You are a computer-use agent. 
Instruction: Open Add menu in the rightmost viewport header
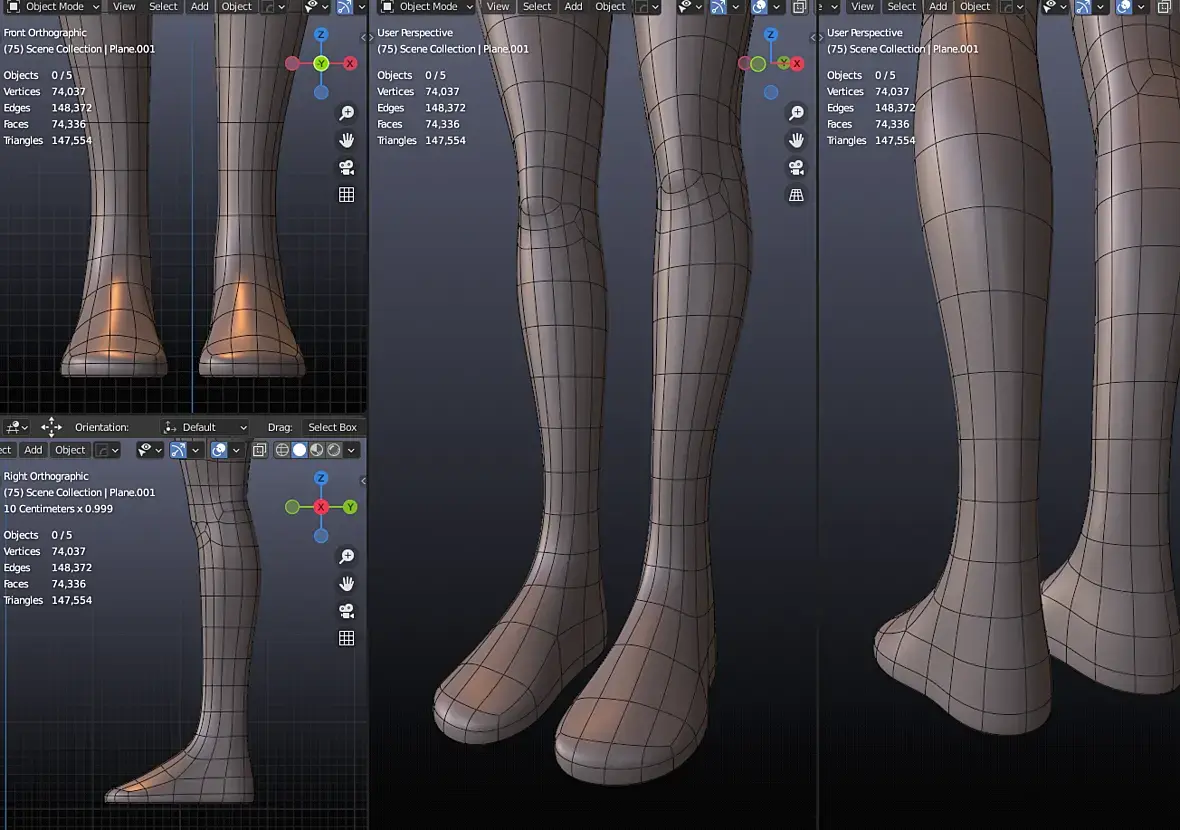point(938,7)
